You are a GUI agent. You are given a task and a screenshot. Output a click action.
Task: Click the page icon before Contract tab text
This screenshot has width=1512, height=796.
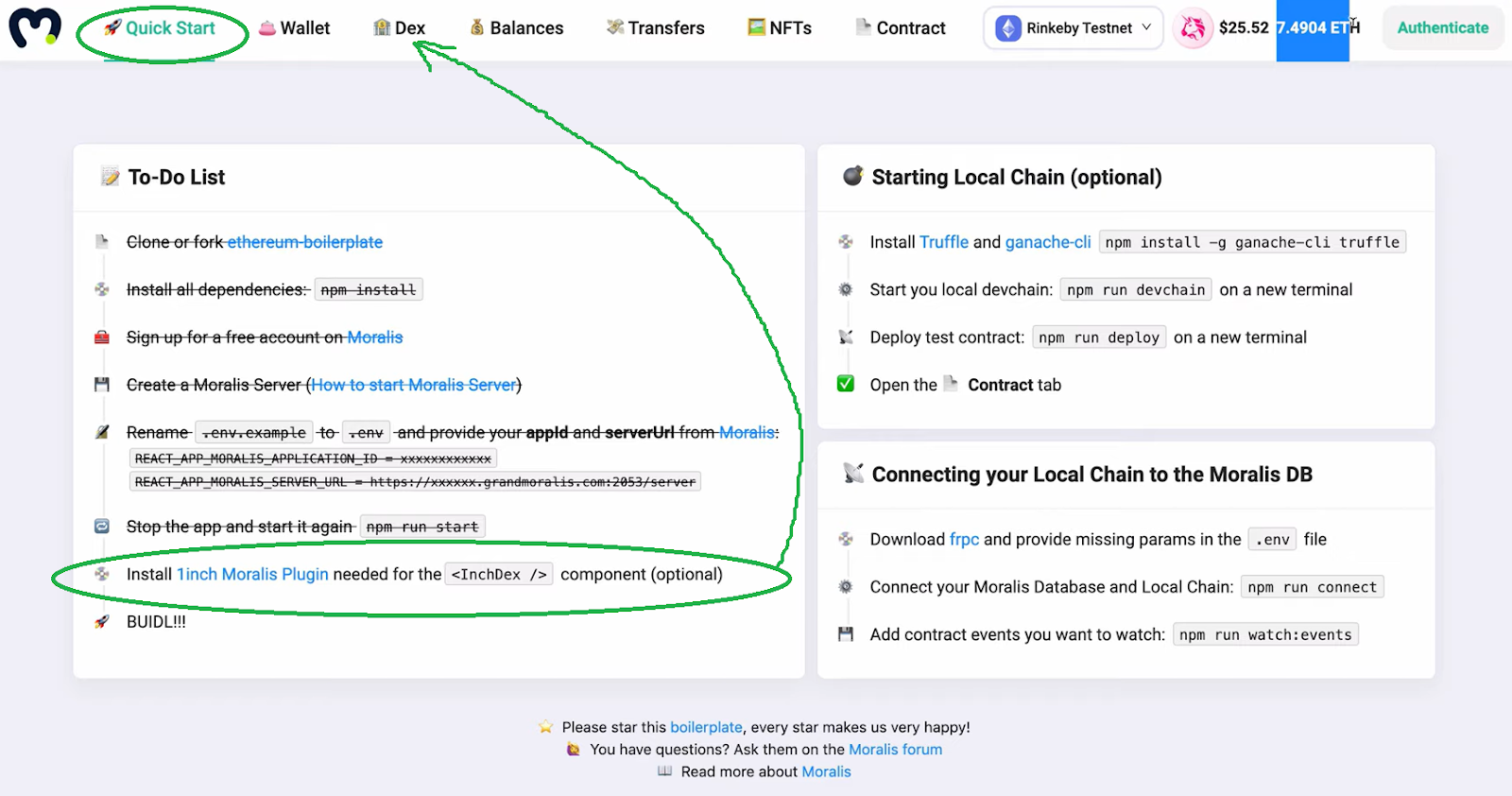[x=952, y=384]
